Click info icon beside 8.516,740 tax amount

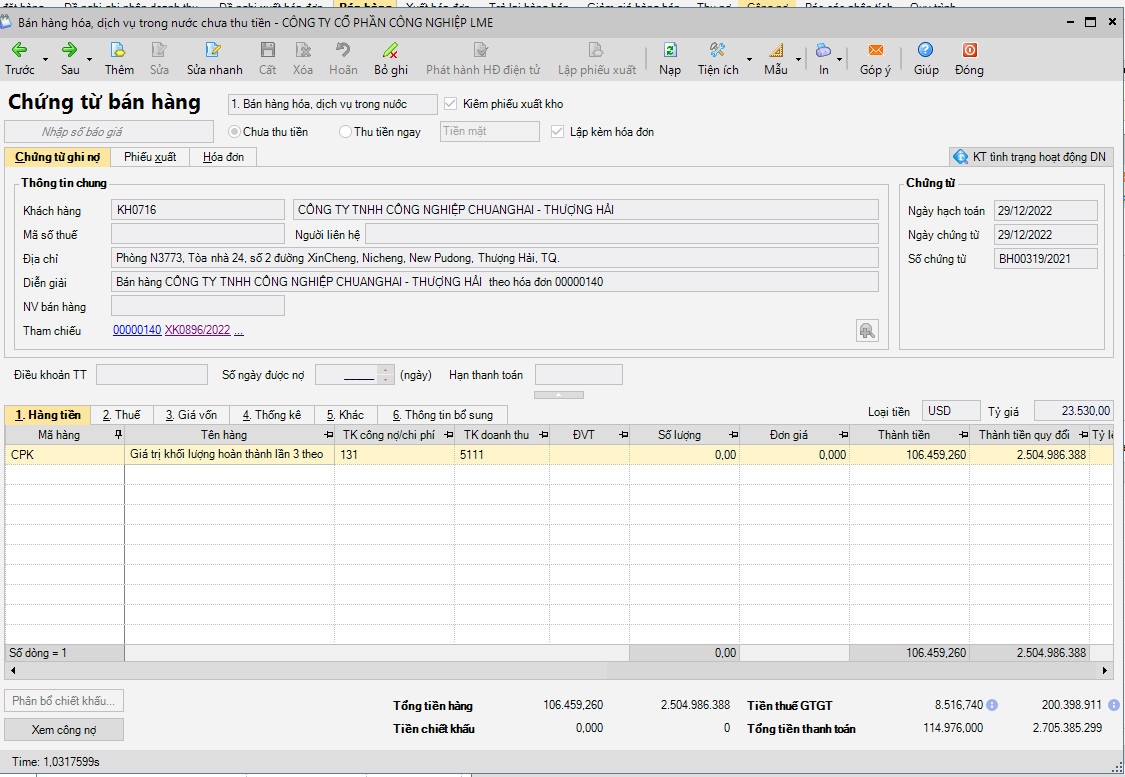pyautogui.click(x=992, y=705)
